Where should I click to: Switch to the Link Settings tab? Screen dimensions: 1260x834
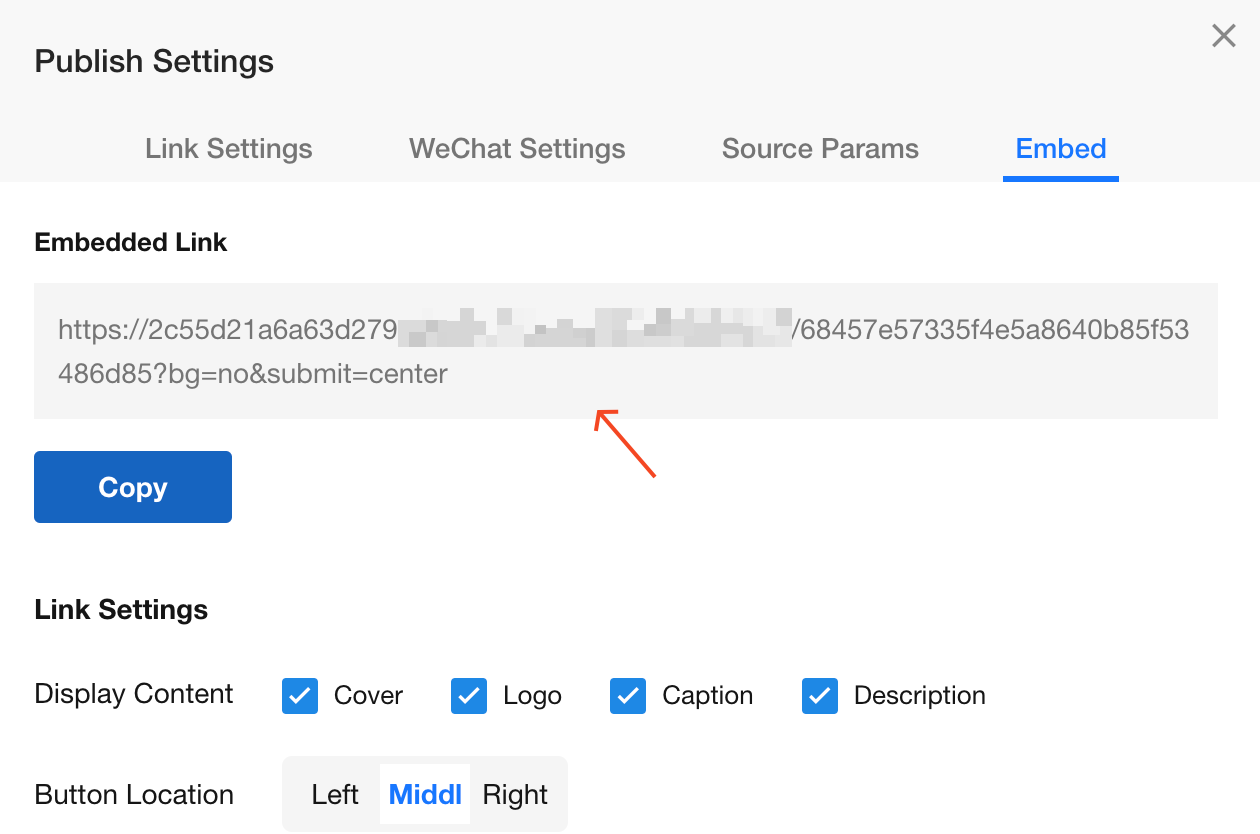[x=228, y=149]
